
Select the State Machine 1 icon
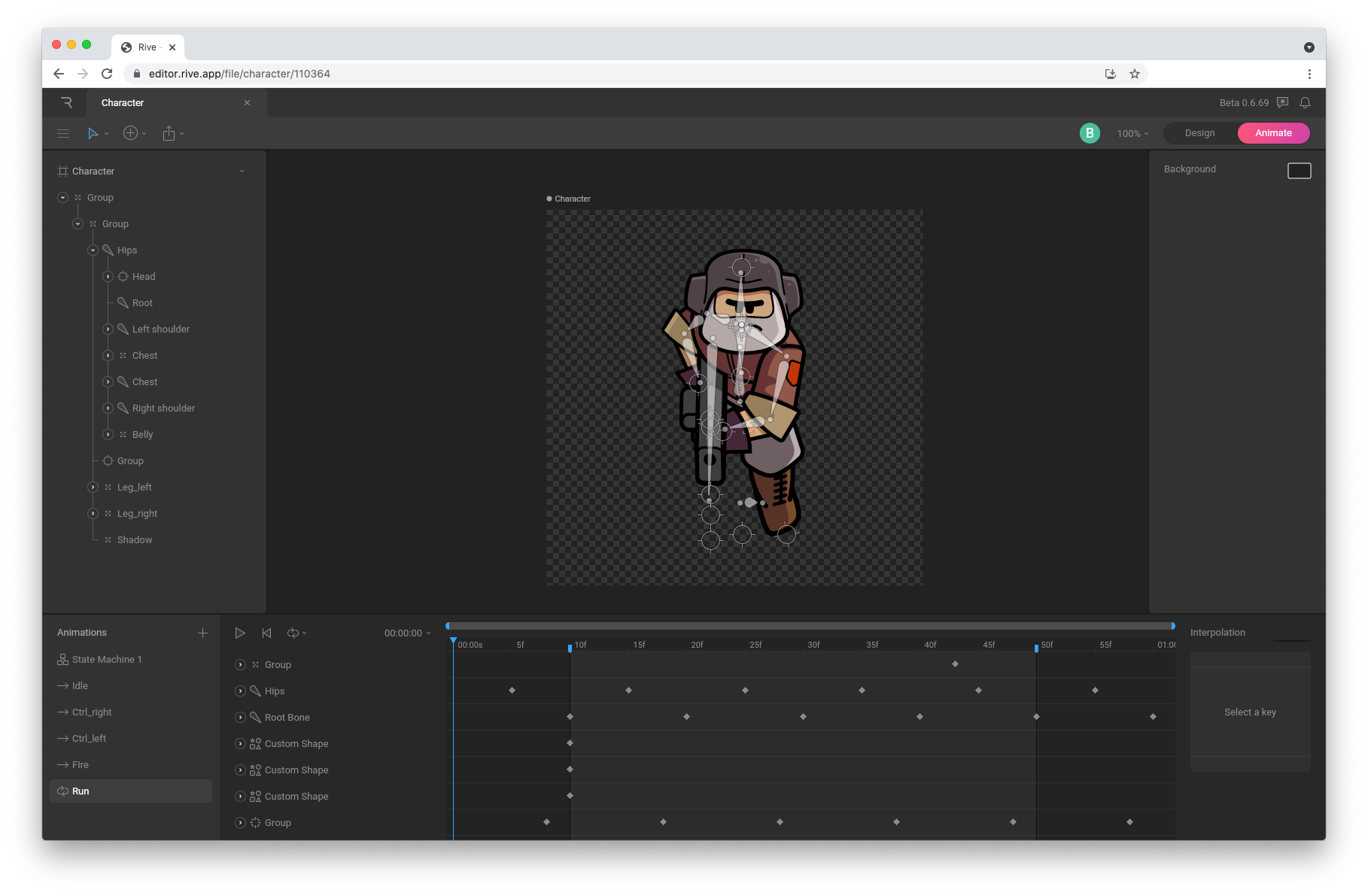(62, 659)
